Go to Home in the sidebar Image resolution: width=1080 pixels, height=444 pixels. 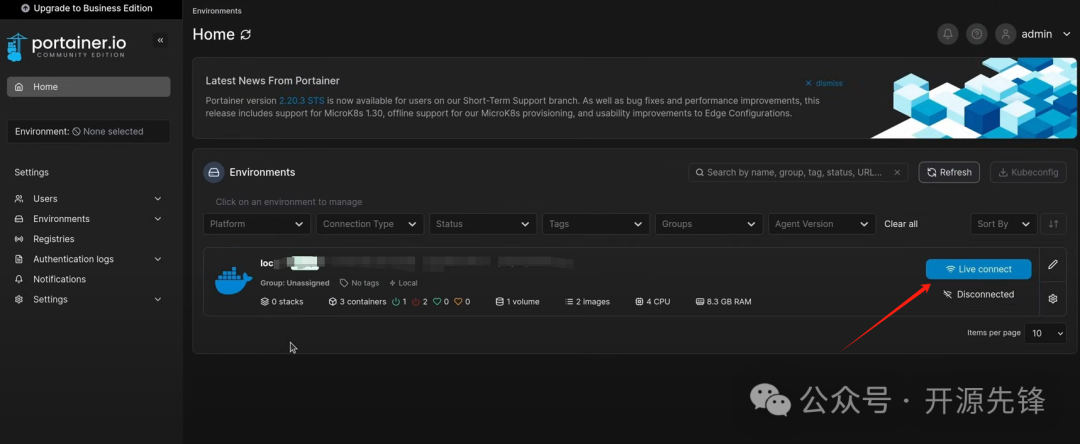(89, 87)
